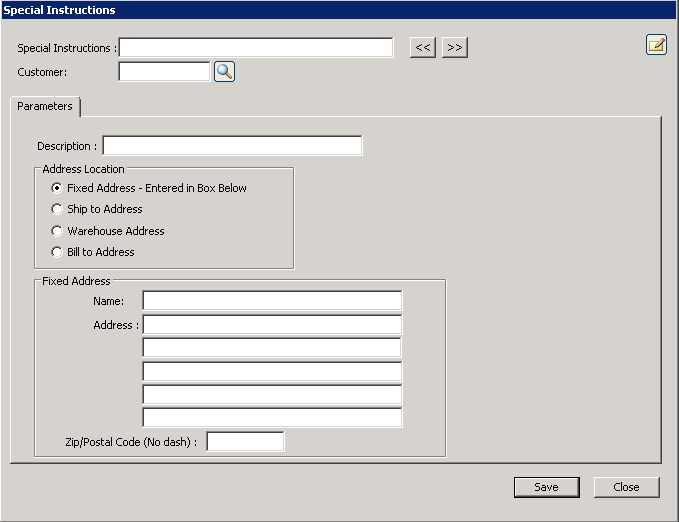The width and height of the screenshot is (679, 522).
Task: Select Fixed Address - Entered in Box Below
Action: tap(58, 188)
